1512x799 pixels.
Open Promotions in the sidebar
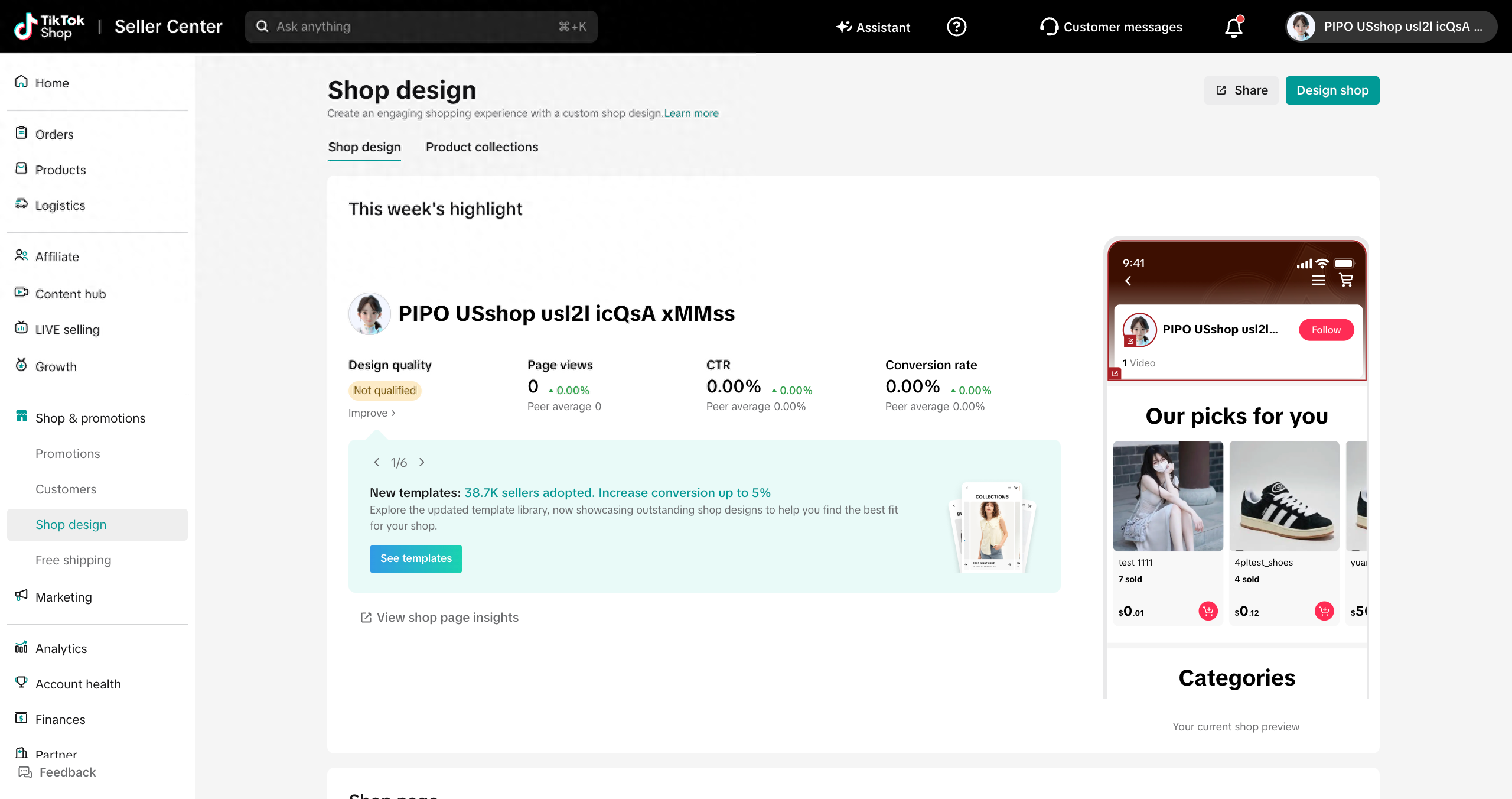coord(68,453)
